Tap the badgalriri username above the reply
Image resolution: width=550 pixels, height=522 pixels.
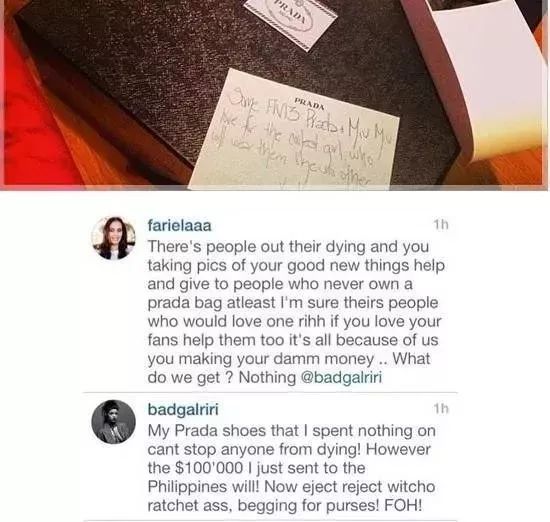[183, 409]
